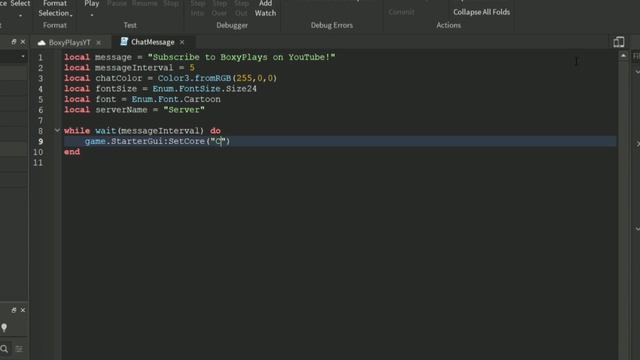640x360 pixels.
Task: Click the empty line 11 in editor
Action: pyautogui.click(x=339, y=162)
